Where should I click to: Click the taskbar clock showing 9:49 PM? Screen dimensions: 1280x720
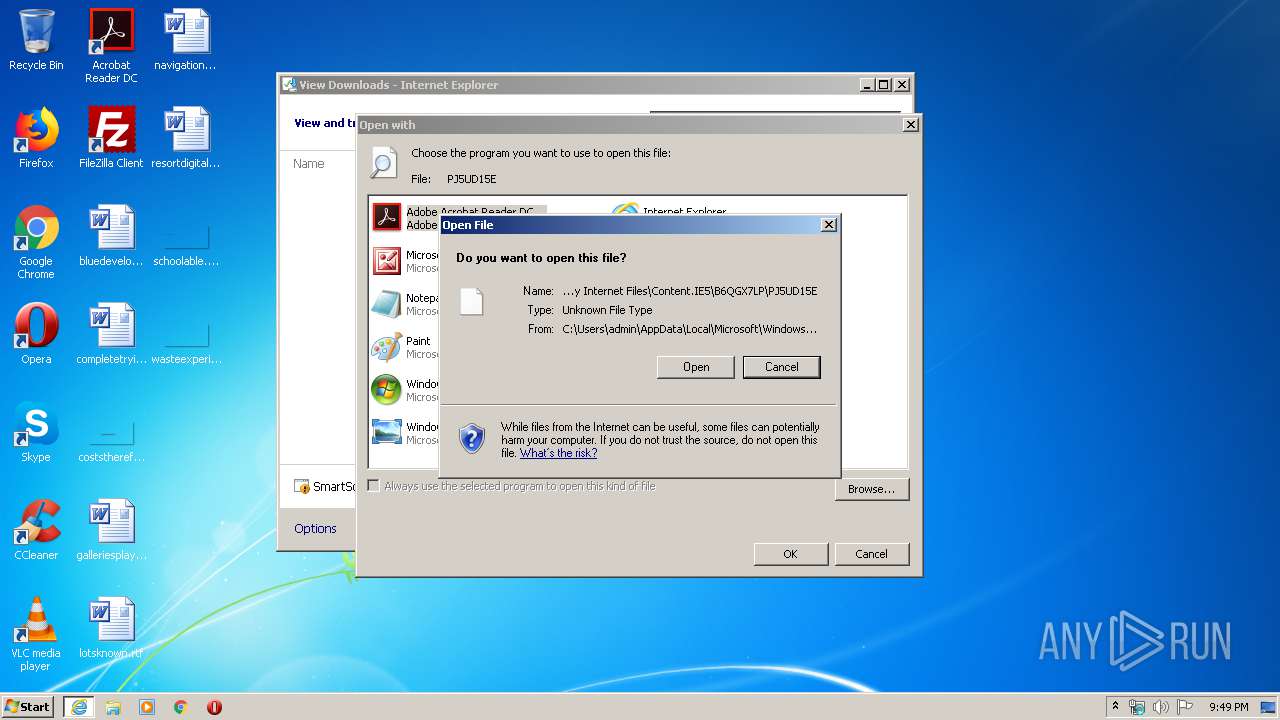tap(1228, 707)
